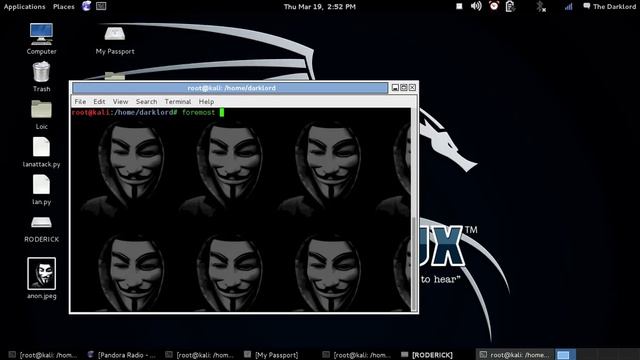Launch terminal from top panel icon
The height and width of the screenshot is (360, 640).
(101, 6)
